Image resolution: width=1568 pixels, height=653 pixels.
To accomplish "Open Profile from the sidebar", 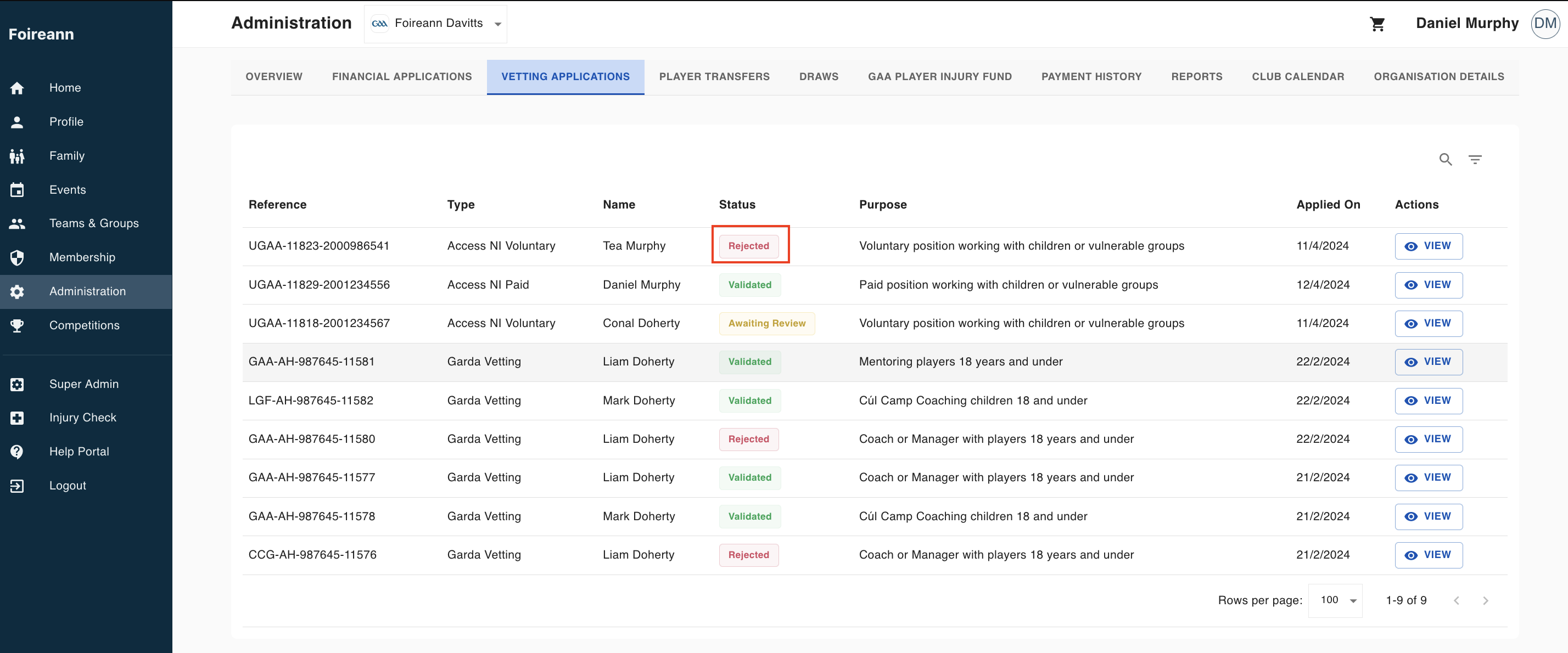I will (x=86, y=122).
